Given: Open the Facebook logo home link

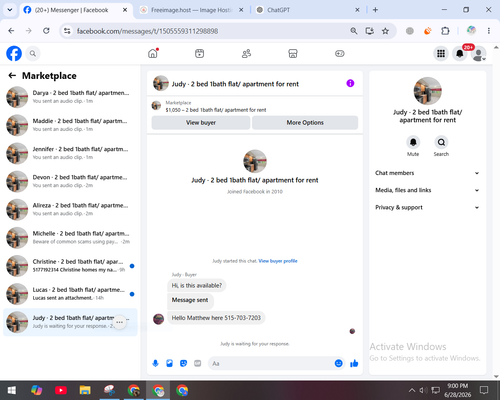Looking at the screenshot, I should point(14,53).
